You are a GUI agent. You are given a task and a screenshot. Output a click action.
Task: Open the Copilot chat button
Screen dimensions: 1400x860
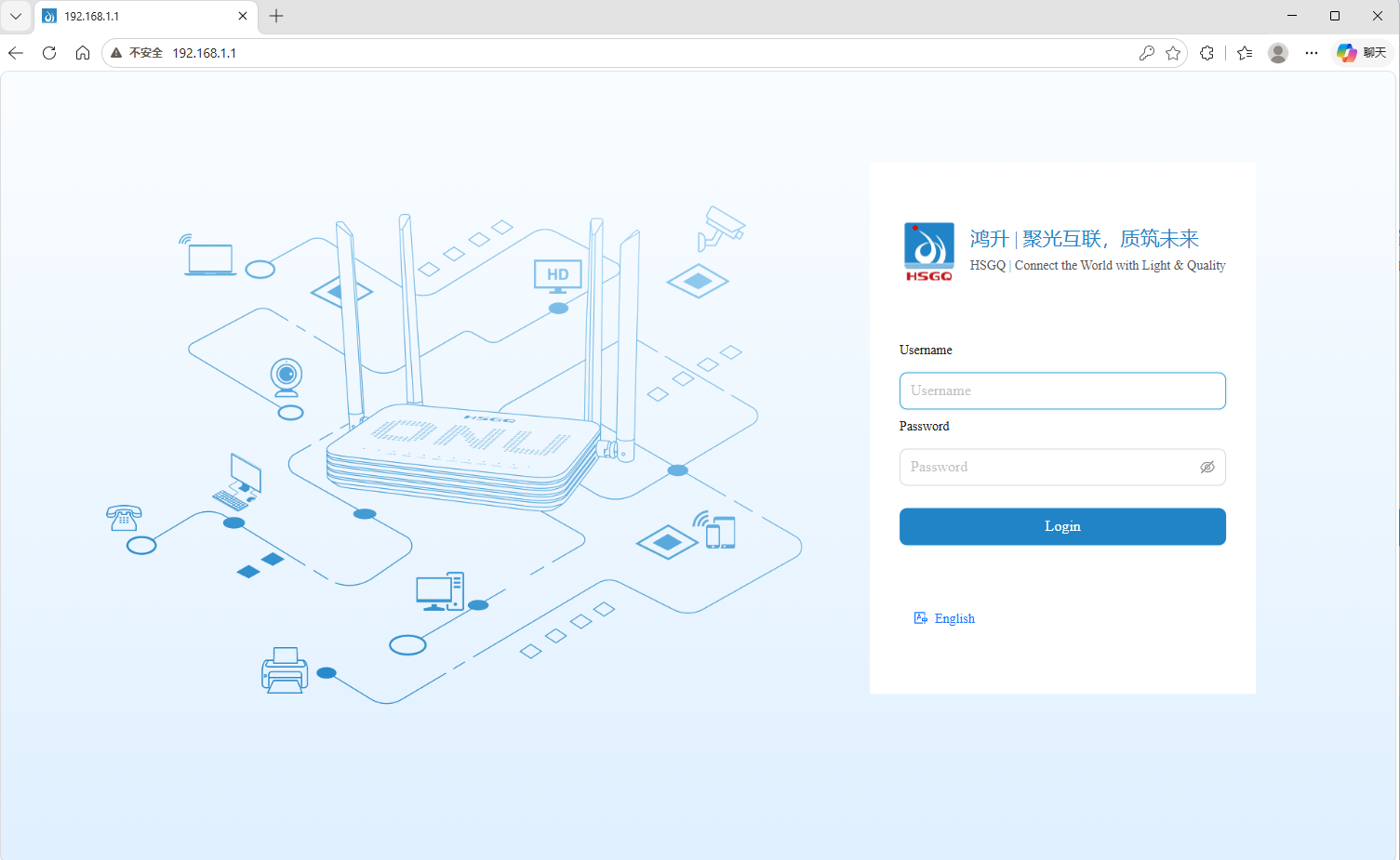(1362, 53)
